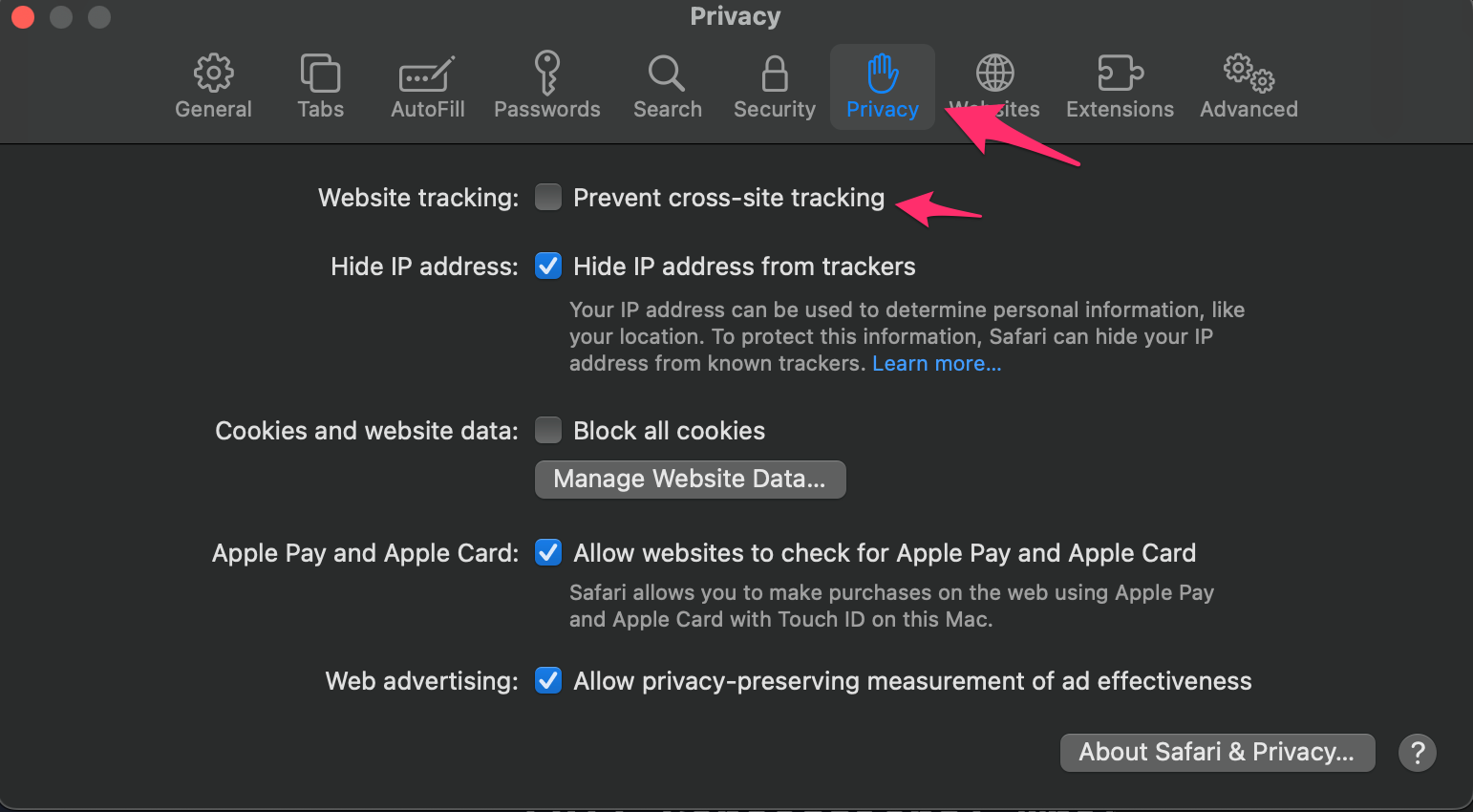Open the Advanced preferences pane
The height and width of the screenshot is (812, 1473).
tap(1248, 86)
